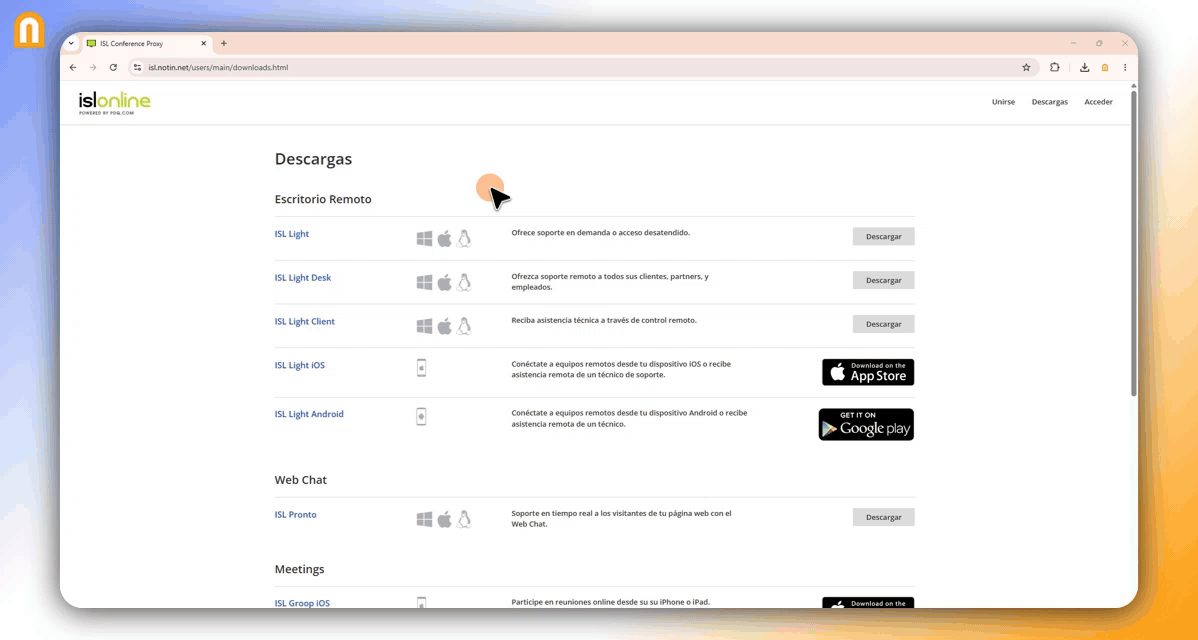Bookmark this page with the star icon
Viewport: 1198px width, 640px height.
(x=1026, y=67)
